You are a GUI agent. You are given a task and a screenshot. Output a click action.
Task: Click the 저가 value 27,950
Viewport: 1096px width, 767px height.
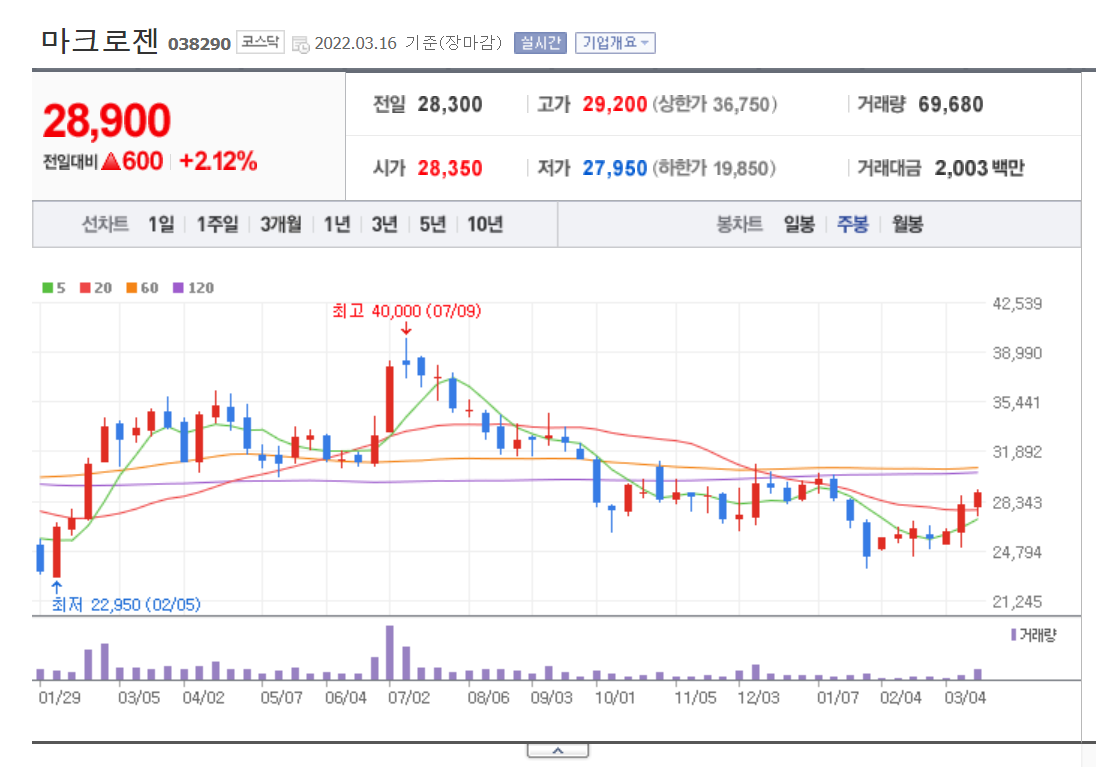tap(615, 169)
